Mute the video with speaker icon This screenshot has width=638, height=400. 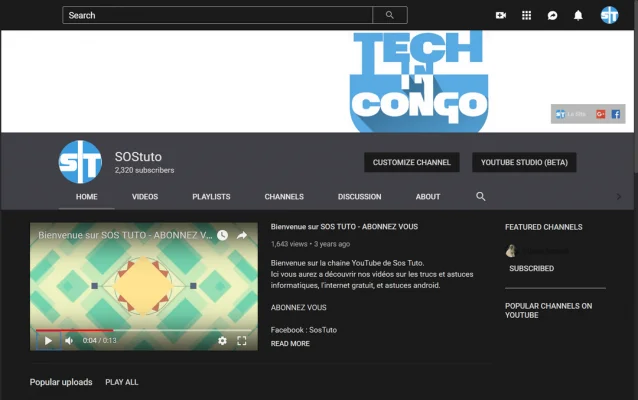[x=69, y=341]
